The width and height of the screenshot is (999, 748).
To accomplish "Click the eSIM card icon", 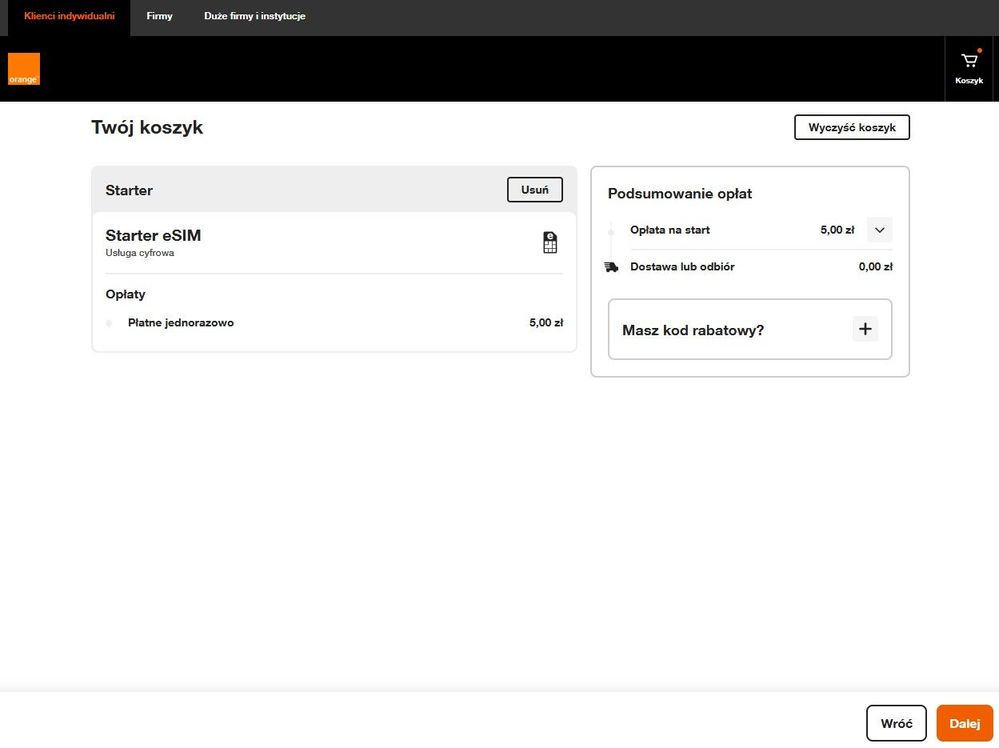I will pyautogui.click(x=550, y=243).
